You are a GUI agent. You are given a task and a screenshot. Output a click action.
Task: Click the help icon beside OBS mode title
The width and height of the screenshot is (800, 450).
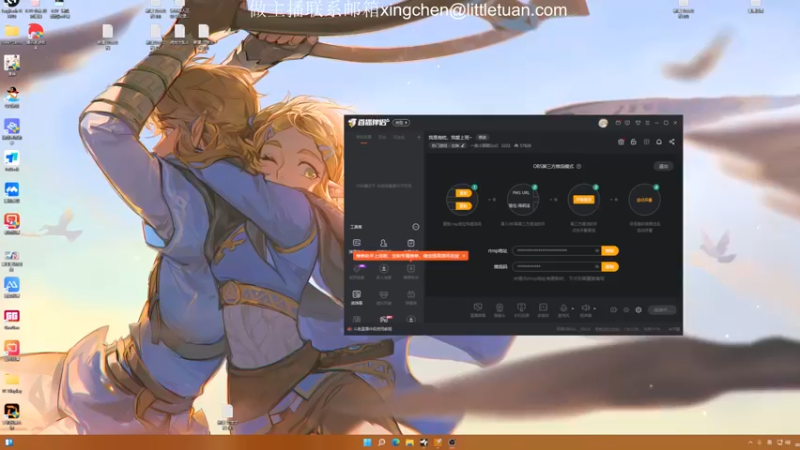tap(579, 166)
